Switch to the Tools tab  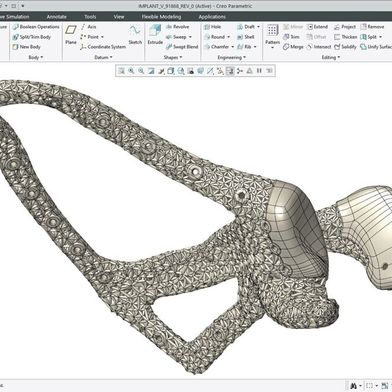click(90, 17)
